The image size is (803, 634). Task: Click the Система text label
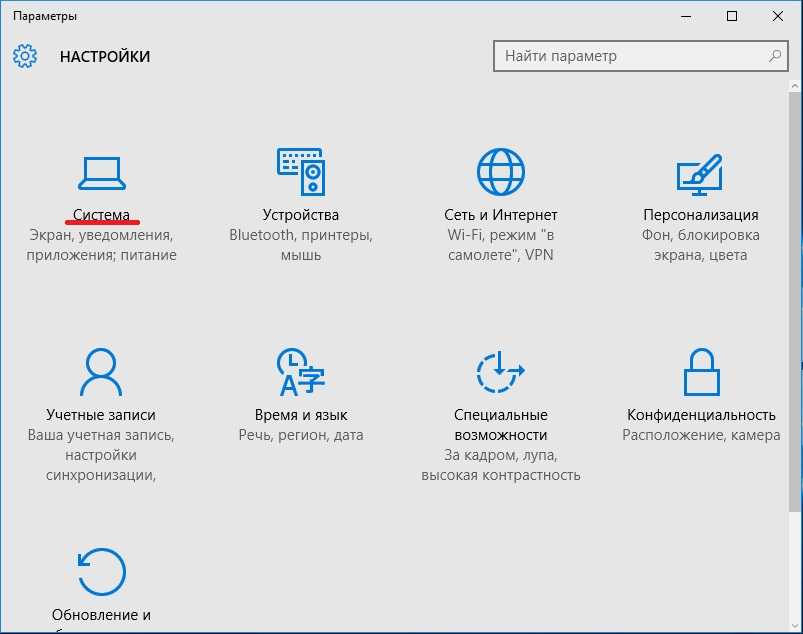point(101,214)
